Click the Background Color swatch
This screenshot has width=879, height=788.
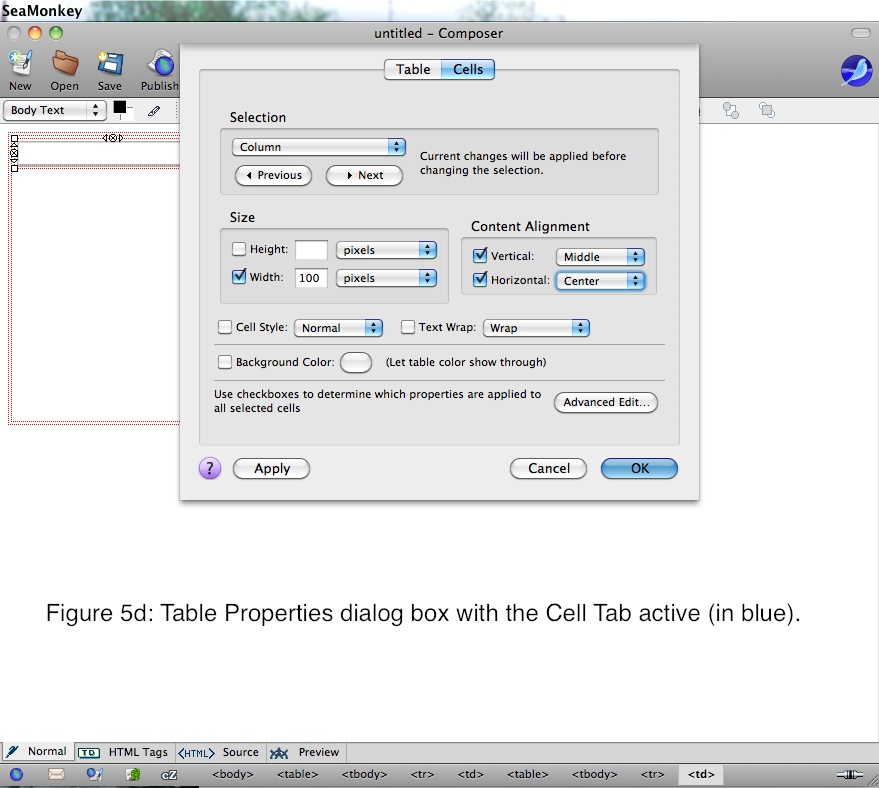click(356, 362)
